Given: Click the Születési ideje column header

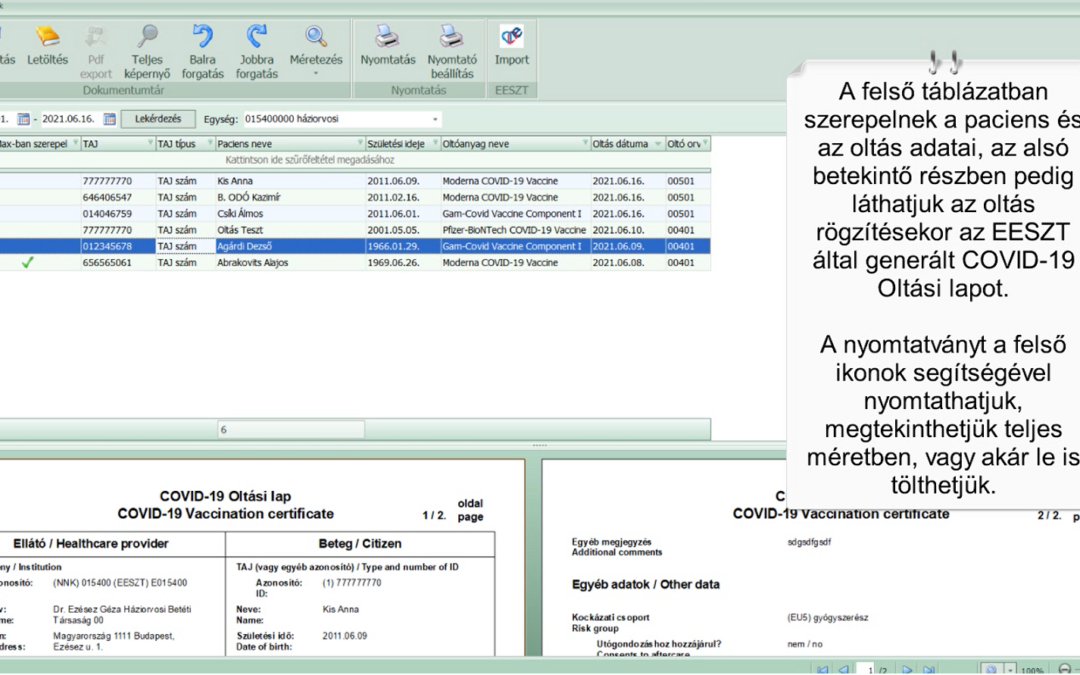Looking at the screenshot, I should coord(395,144).
